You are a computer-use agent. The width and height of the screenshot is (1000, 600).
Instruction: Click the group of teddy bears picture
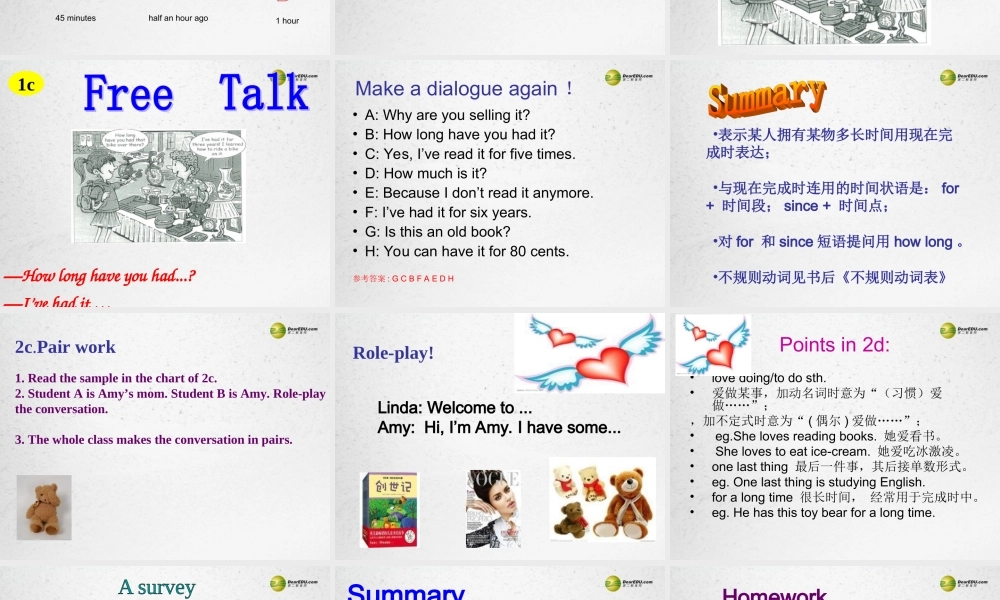[602, 499]
